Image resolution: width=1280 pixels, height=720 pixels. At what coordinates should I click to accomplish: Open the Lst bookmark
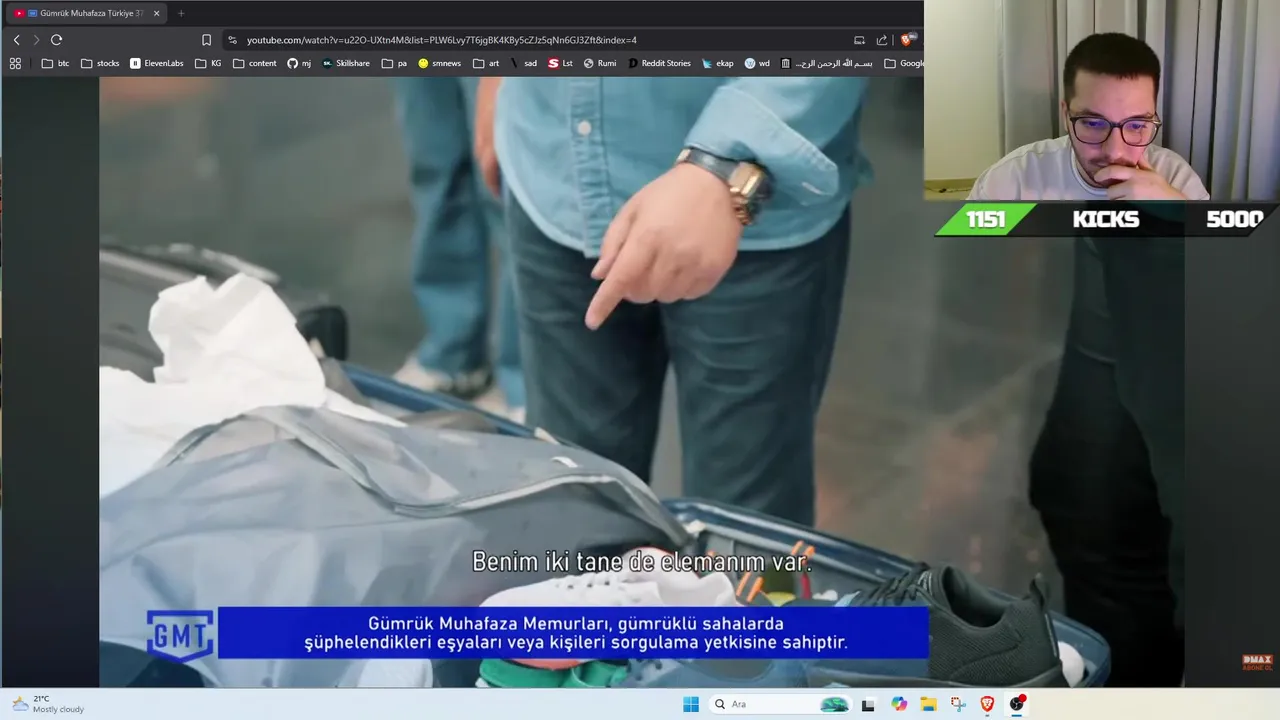point(561,63)
